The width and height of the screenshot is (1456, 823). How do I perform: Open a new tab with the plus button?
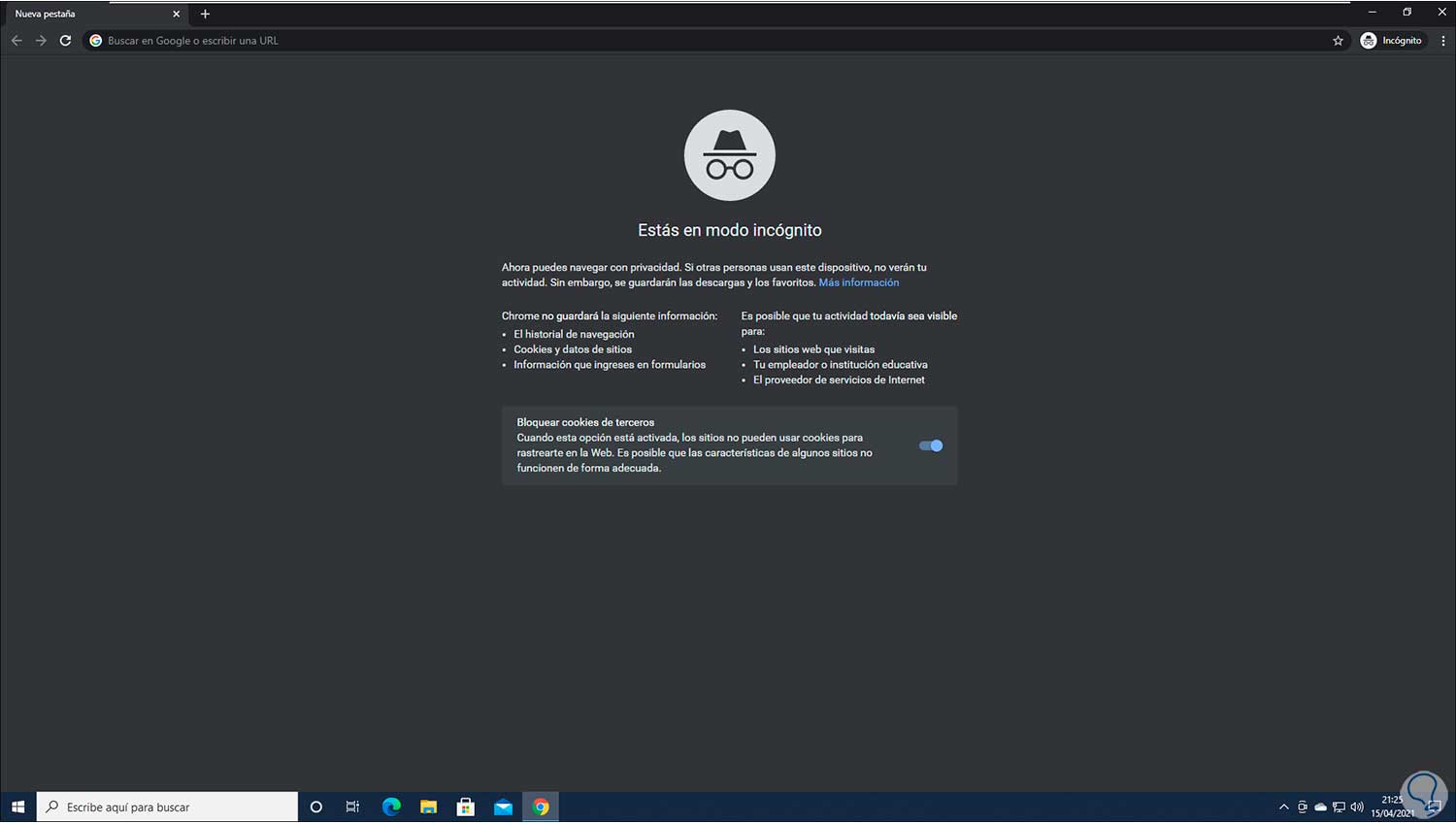point(205,14)
